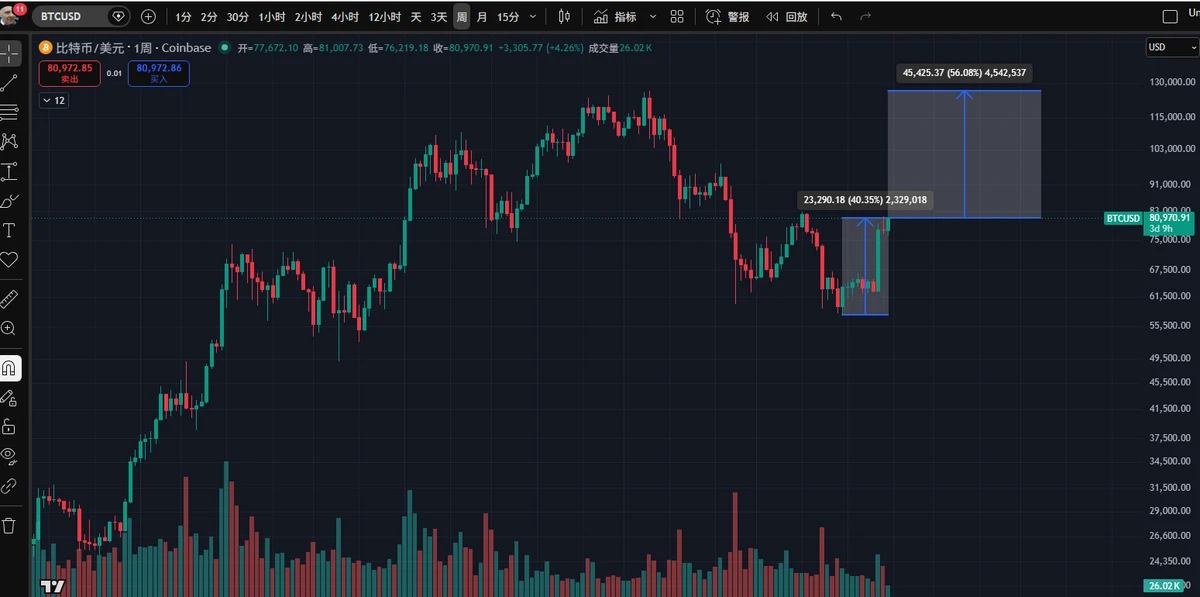The width and height of the screenshot is (1200, 597).
Task: Switch to the 30分 timeframe
Action: pos(238,17)
